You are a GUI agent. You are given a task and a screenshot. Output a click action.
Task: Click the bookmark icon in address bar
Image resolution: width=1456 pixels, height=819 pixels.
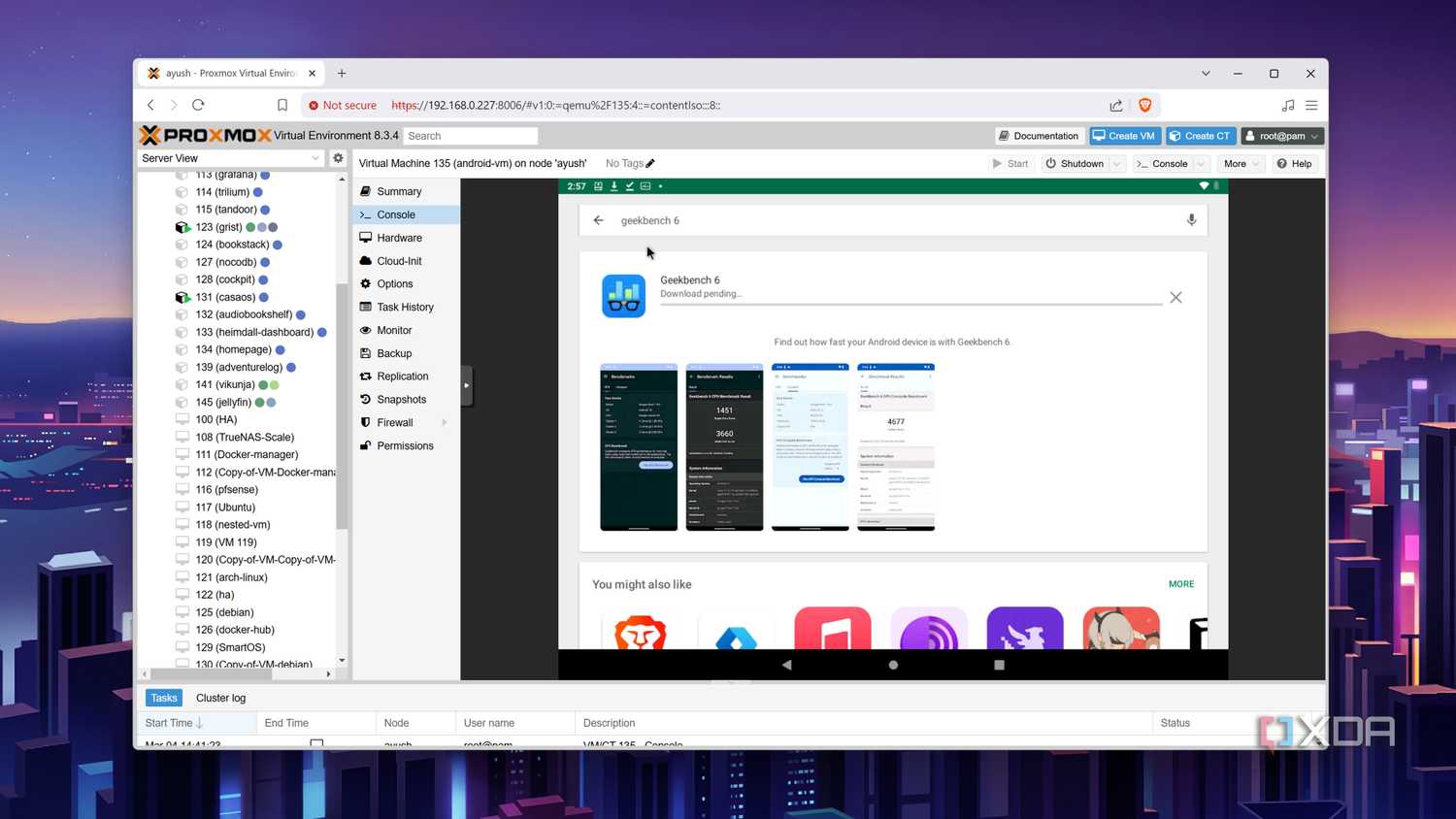(282, 105)
